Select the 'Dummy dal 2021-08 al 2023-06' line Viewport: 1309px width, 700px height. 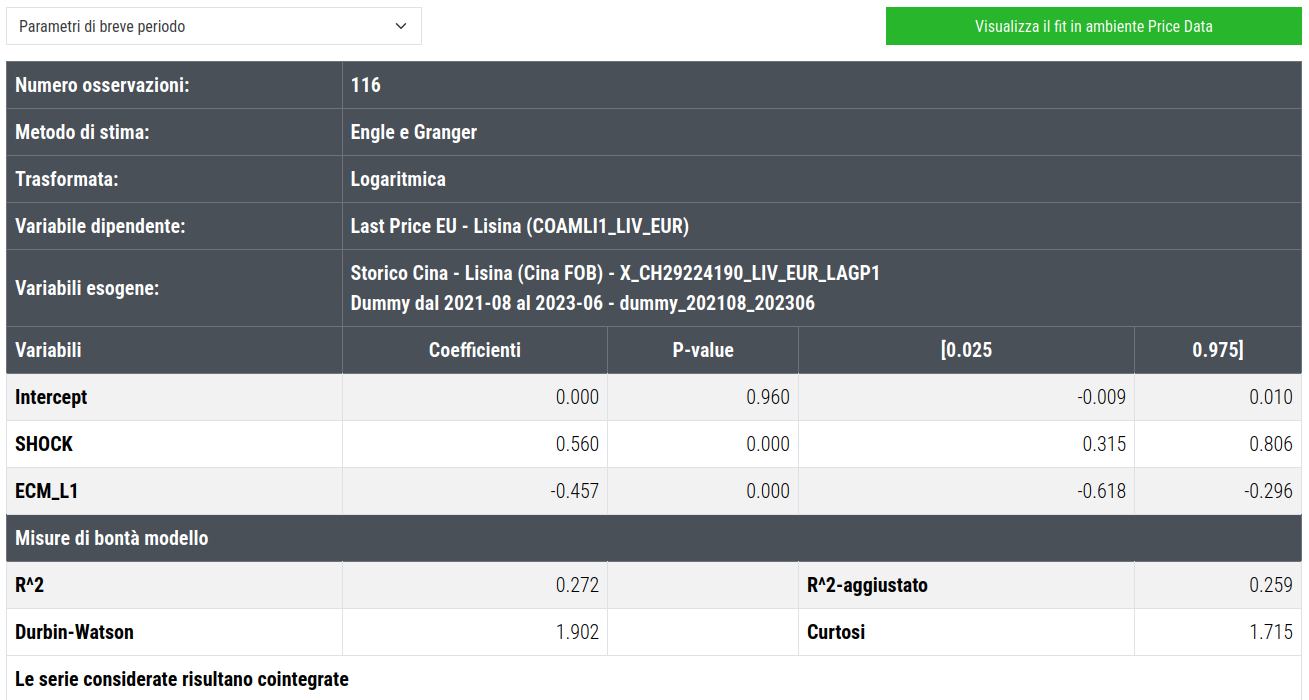coord(583,303)
